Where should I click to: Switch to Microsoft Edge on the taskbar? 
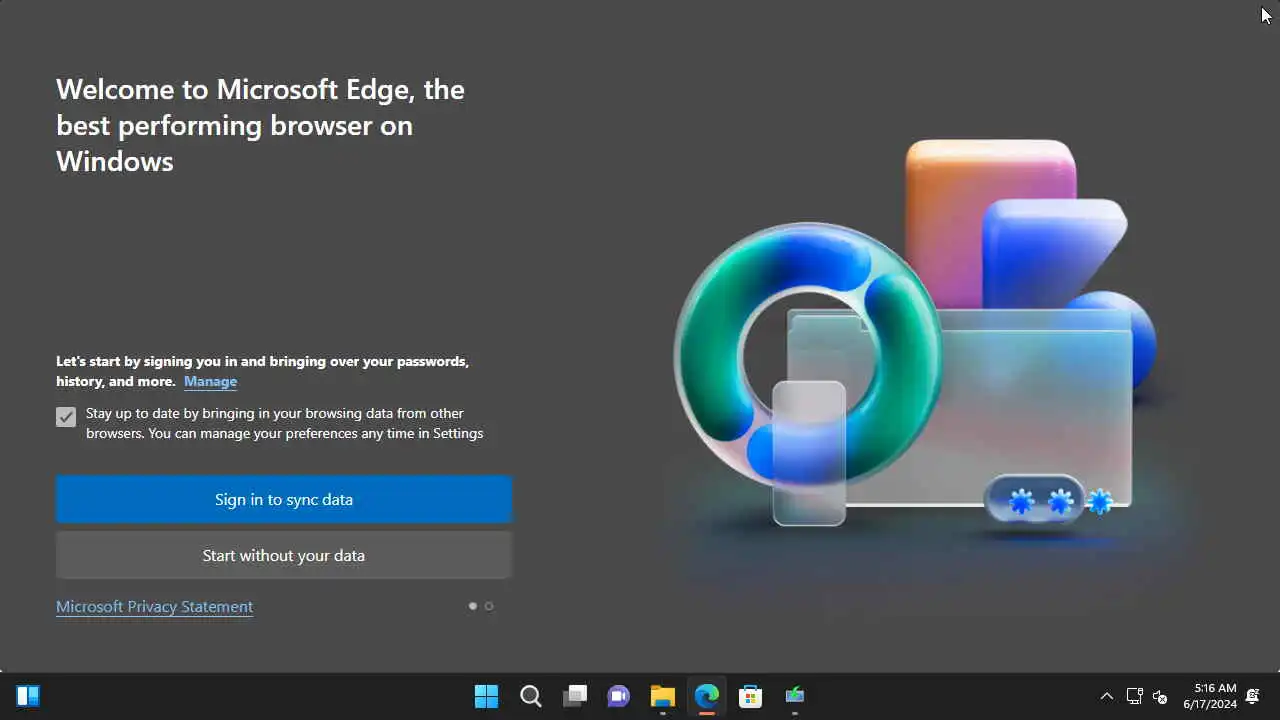point(707,696)
